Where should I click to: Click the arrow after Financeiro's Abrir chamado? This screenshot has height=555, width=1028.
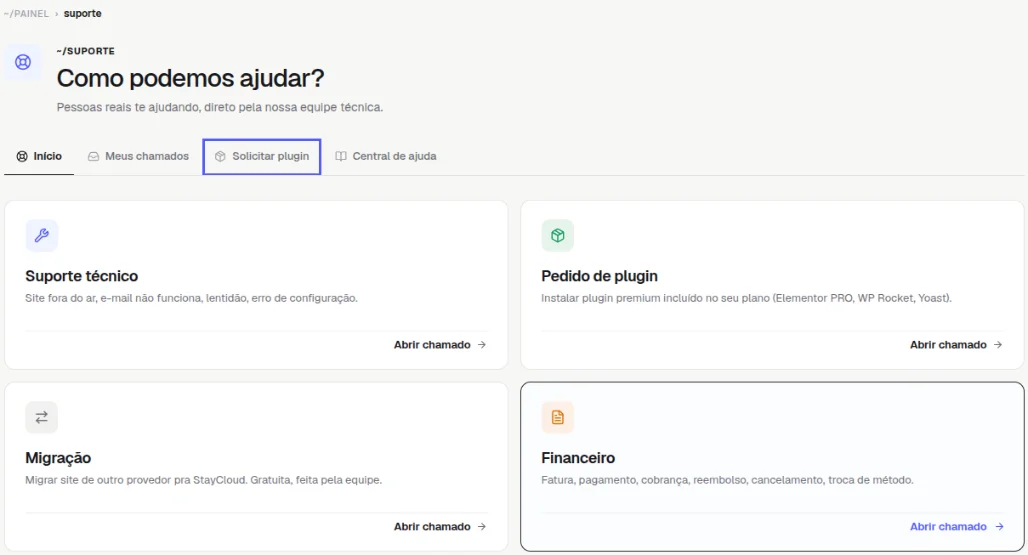999,527
